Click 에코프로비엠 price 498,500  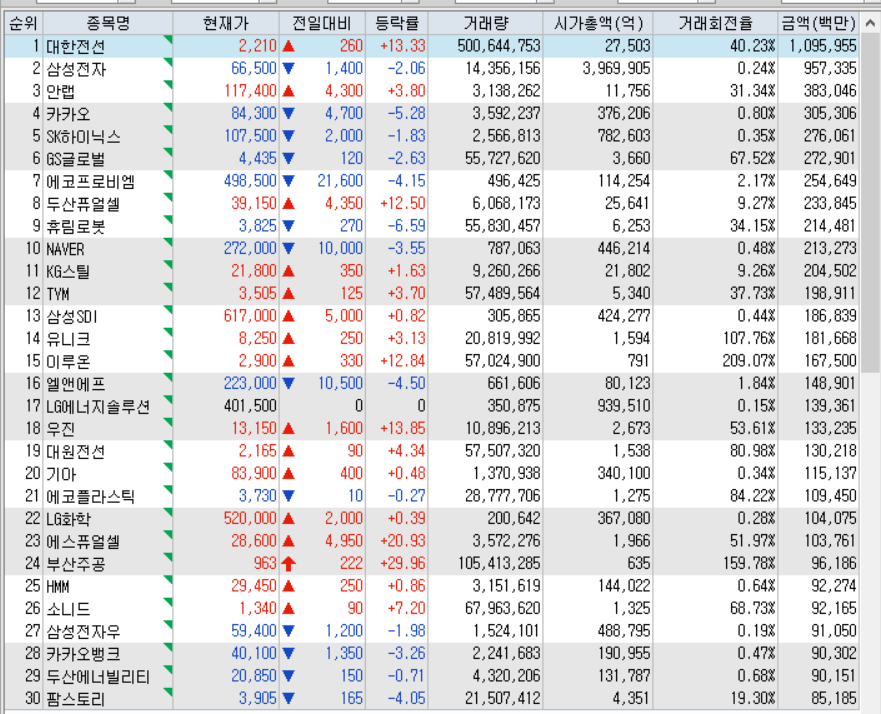[250, 181]
